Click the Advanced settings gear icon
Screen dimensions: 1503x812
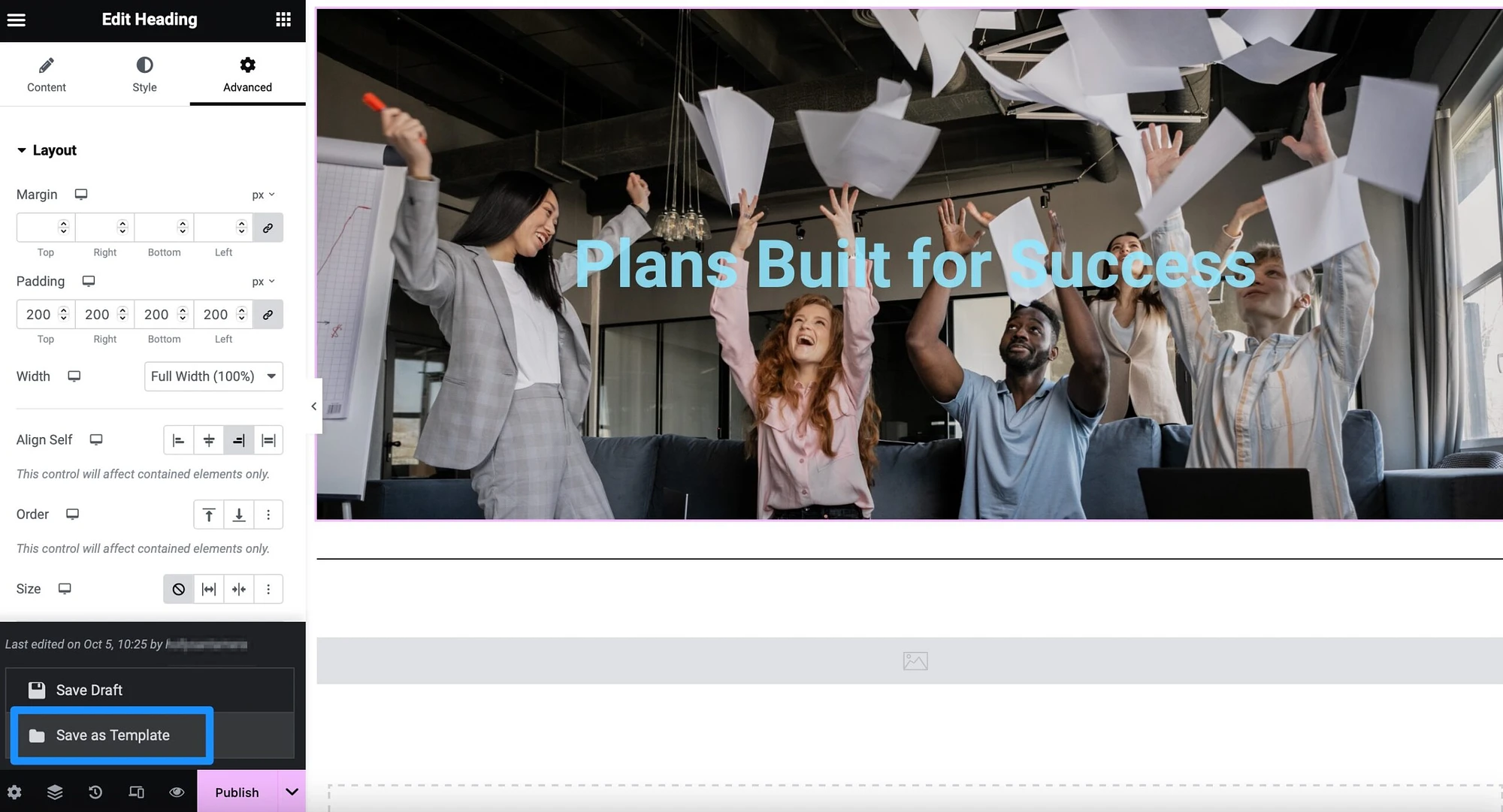pyautogui.click(x=246, y=64)
